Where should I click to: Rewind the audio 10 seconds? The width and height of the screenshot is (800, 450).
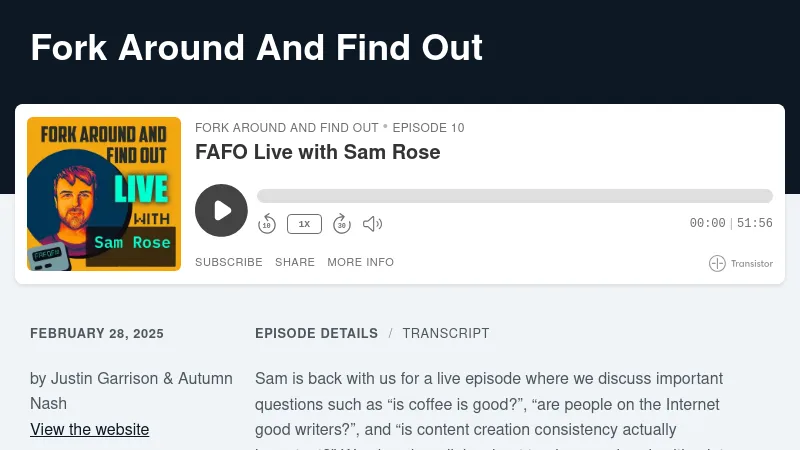point(267,224)
